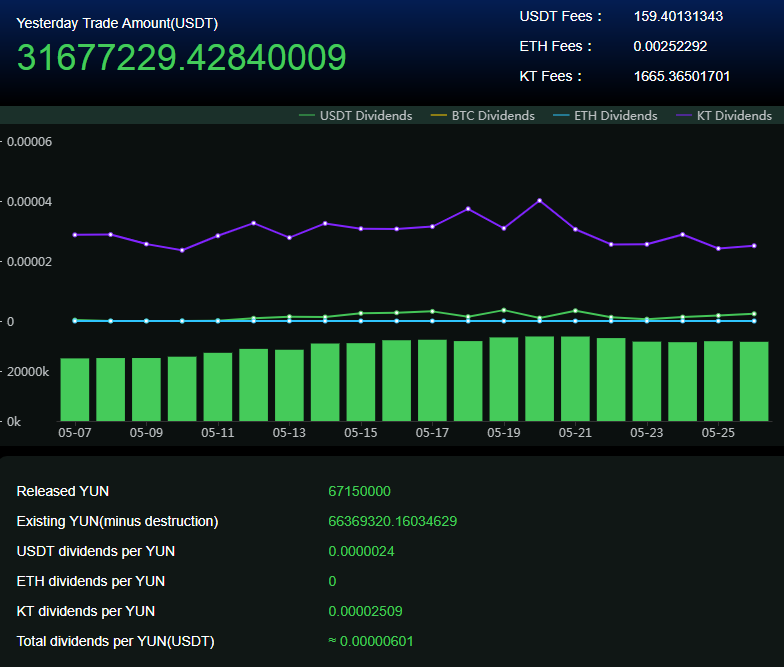Click the 20000k y-axis label

tap(28, 372)
